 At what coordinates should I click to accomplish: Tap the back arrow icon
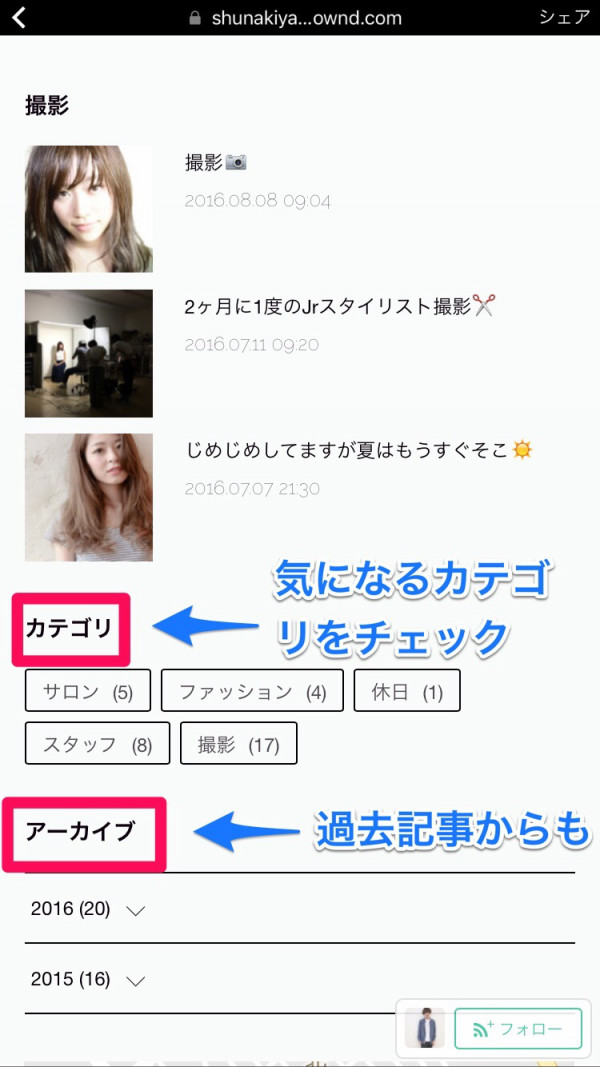pyautogui.click(x=18, y=18)
